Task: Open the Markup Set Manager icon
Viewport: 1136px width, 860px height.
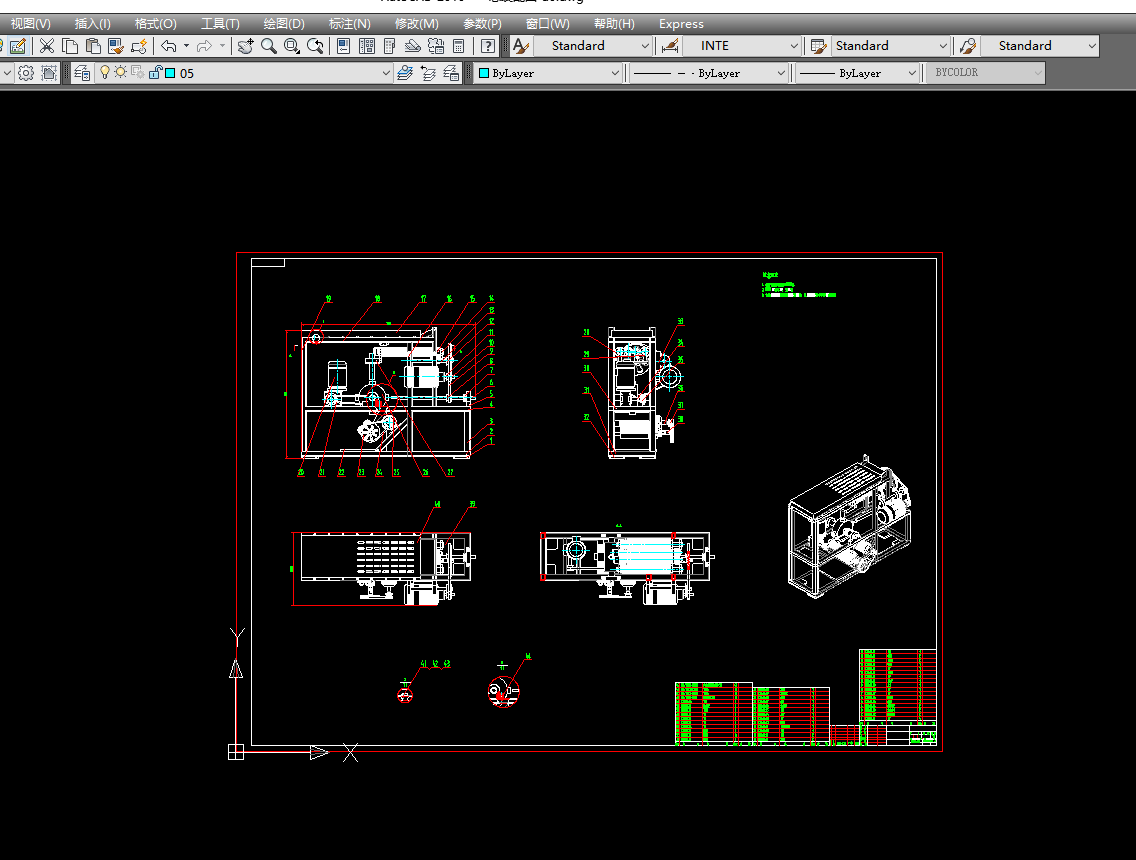Action: 435,46
